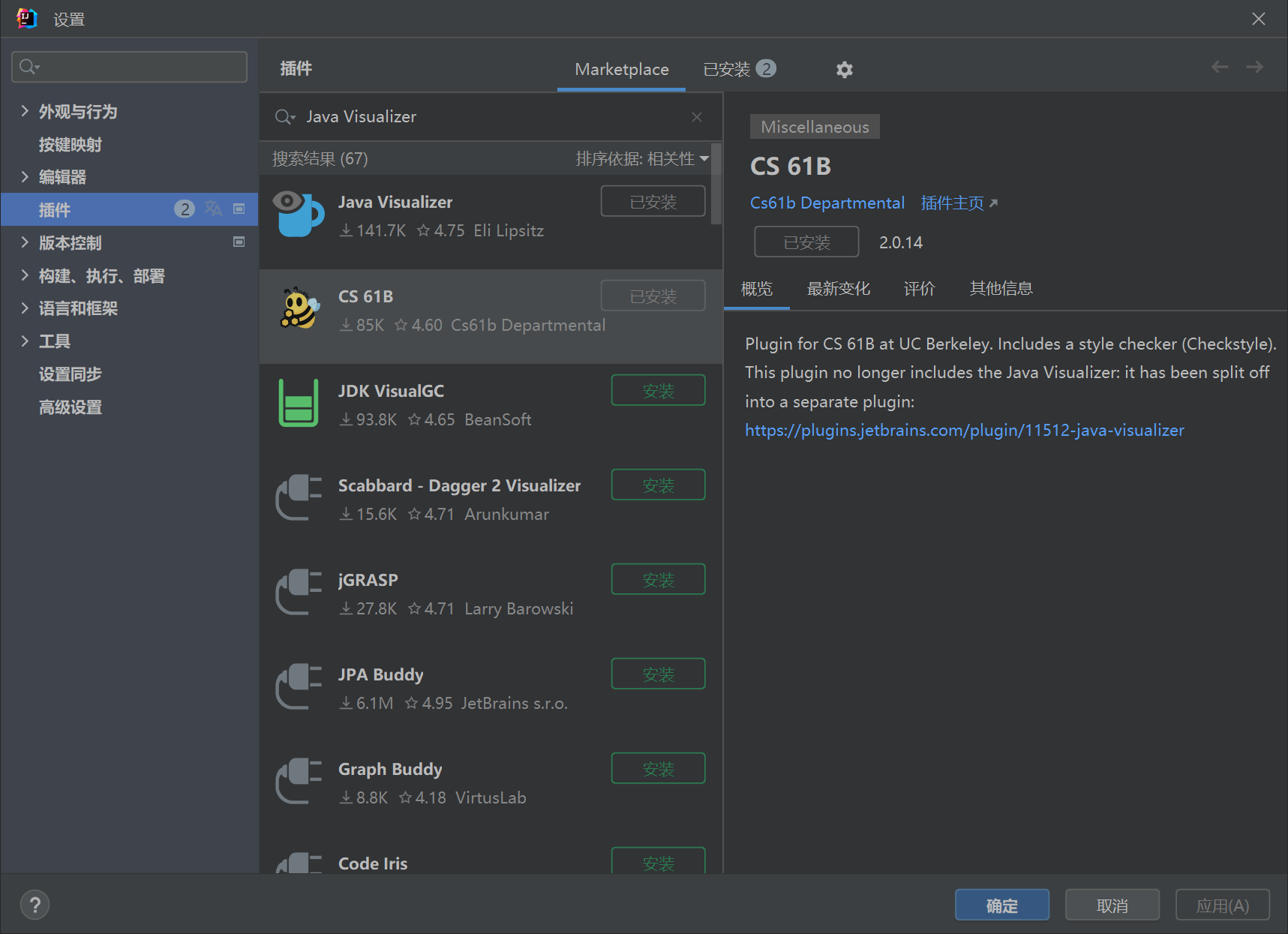Viewport: 1288px width, 934px height.
Task: Open the 排序依据 sort dropdown
Action: (x=641, y=159)
